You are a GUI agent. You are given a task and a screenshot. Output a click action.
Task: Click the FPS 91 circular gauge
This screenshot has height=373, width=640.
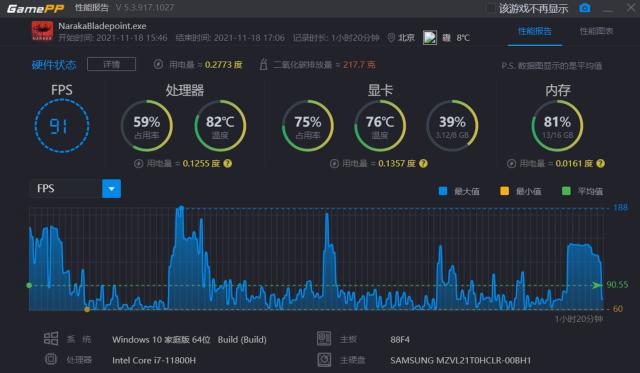pos(62,126)
